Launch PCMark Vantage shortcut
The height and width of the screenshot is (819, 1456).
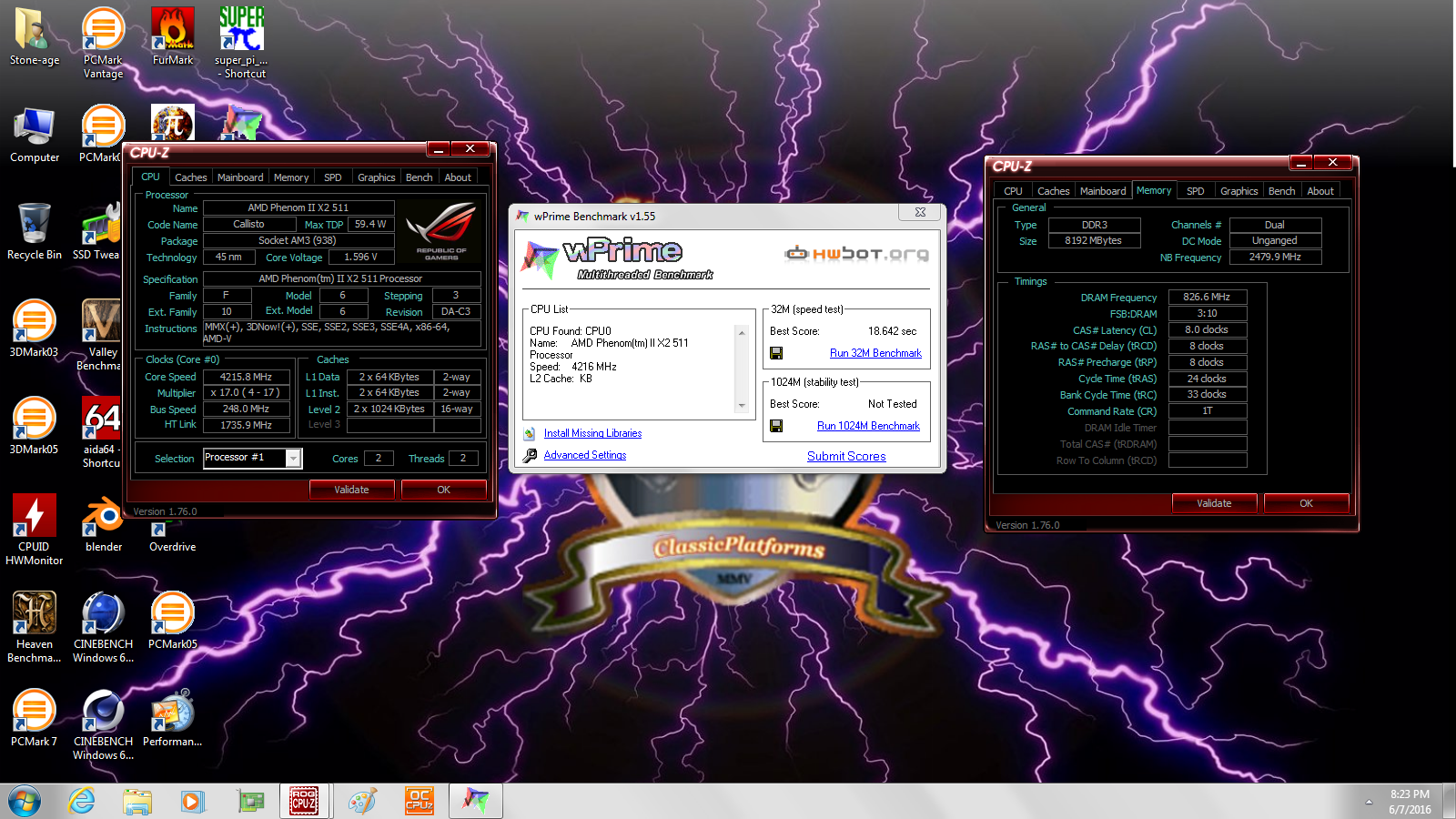pyautogui.click(x=103, y=42)
